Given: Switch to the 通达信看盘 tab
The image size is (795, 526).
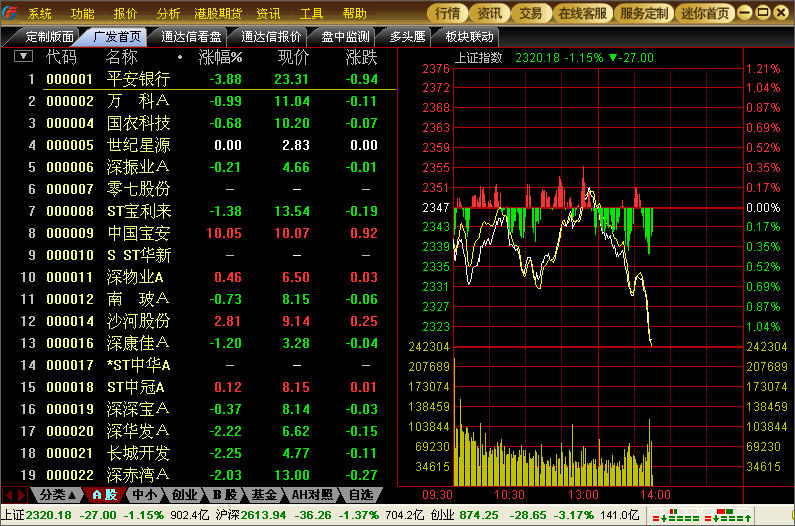Looking at the screenshot, I should (x=193, y=36).
